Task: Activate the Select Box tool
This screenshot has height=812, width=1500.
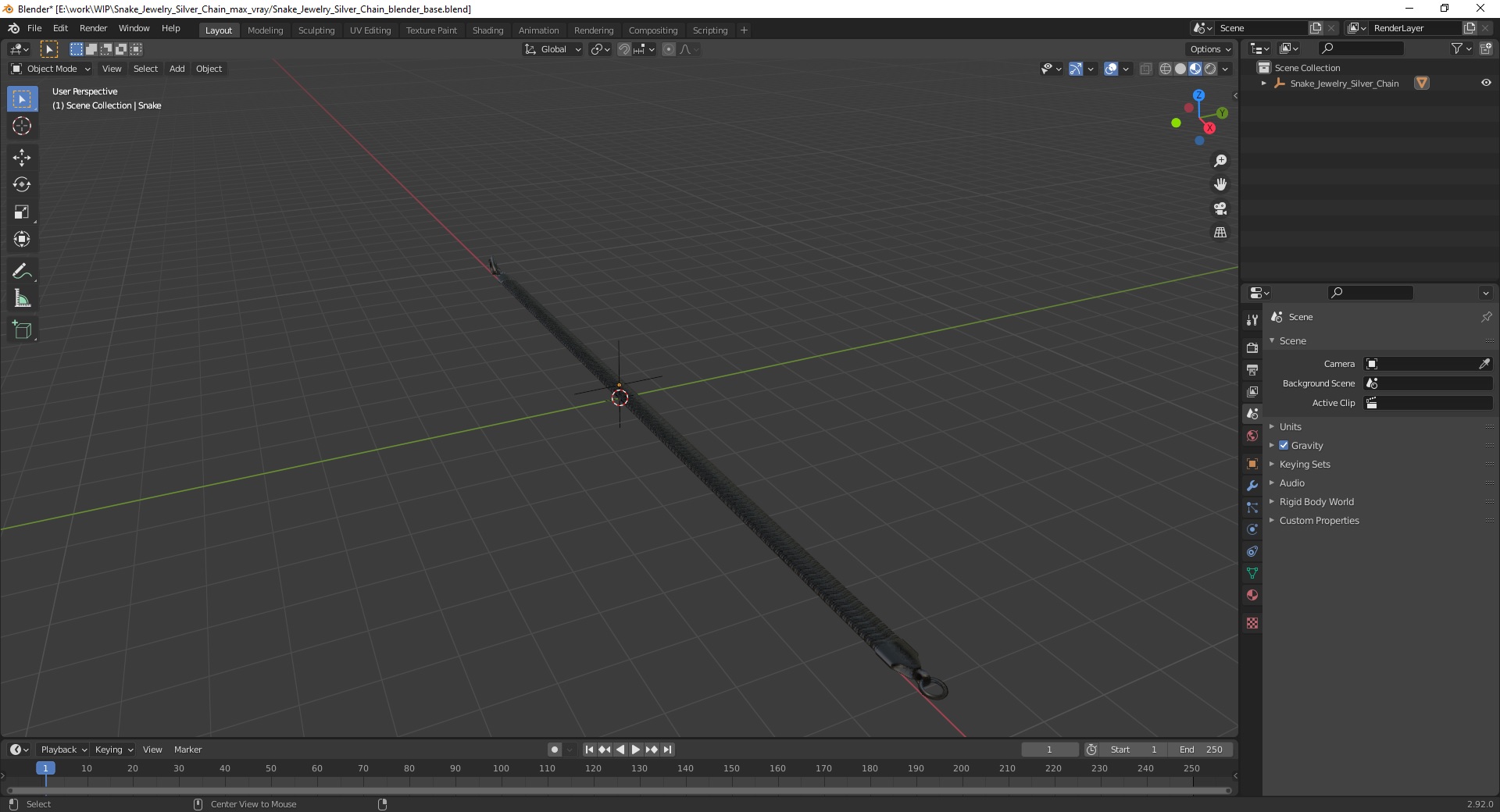Action: (x=22, y=99)
